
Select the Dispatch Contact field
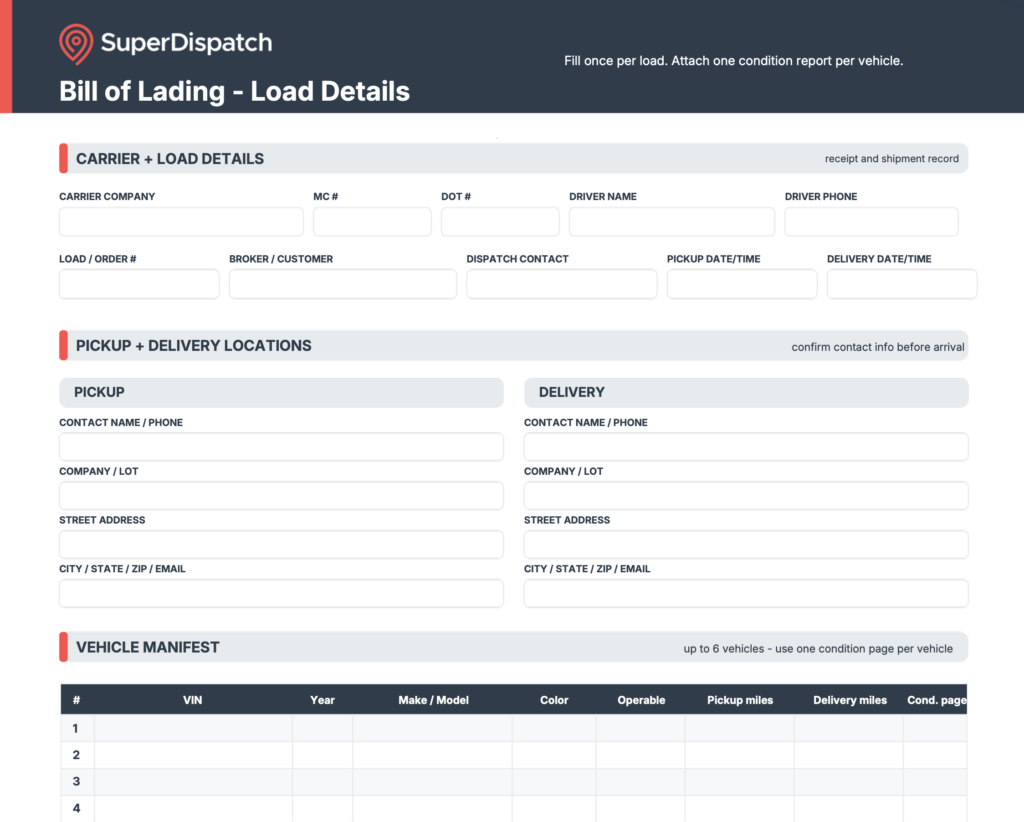click(562, 284)
